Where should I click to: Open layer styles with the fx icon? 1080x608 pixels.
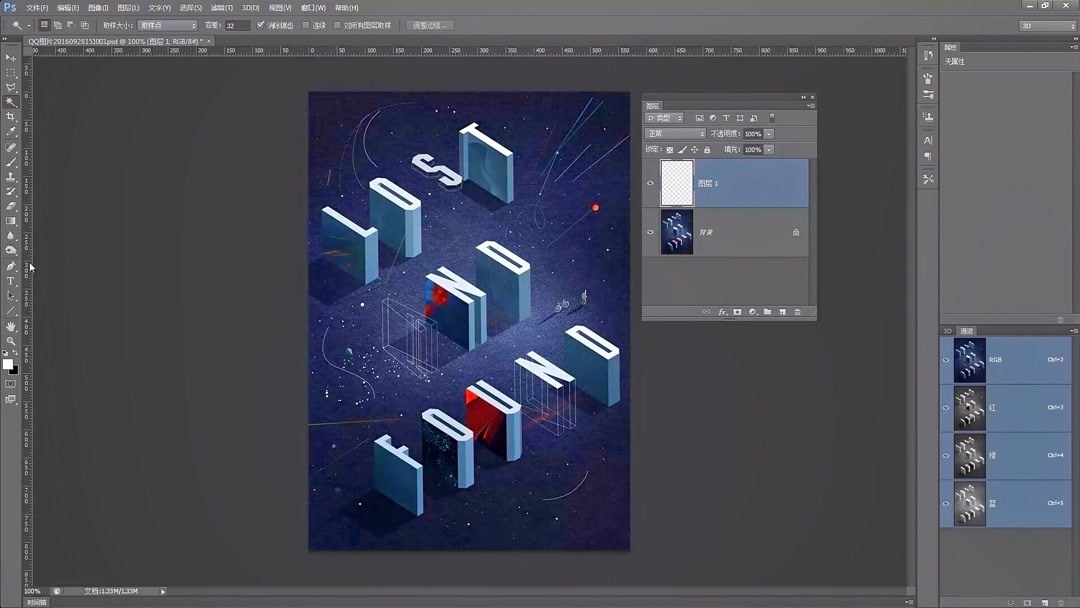tap(722, 313)
